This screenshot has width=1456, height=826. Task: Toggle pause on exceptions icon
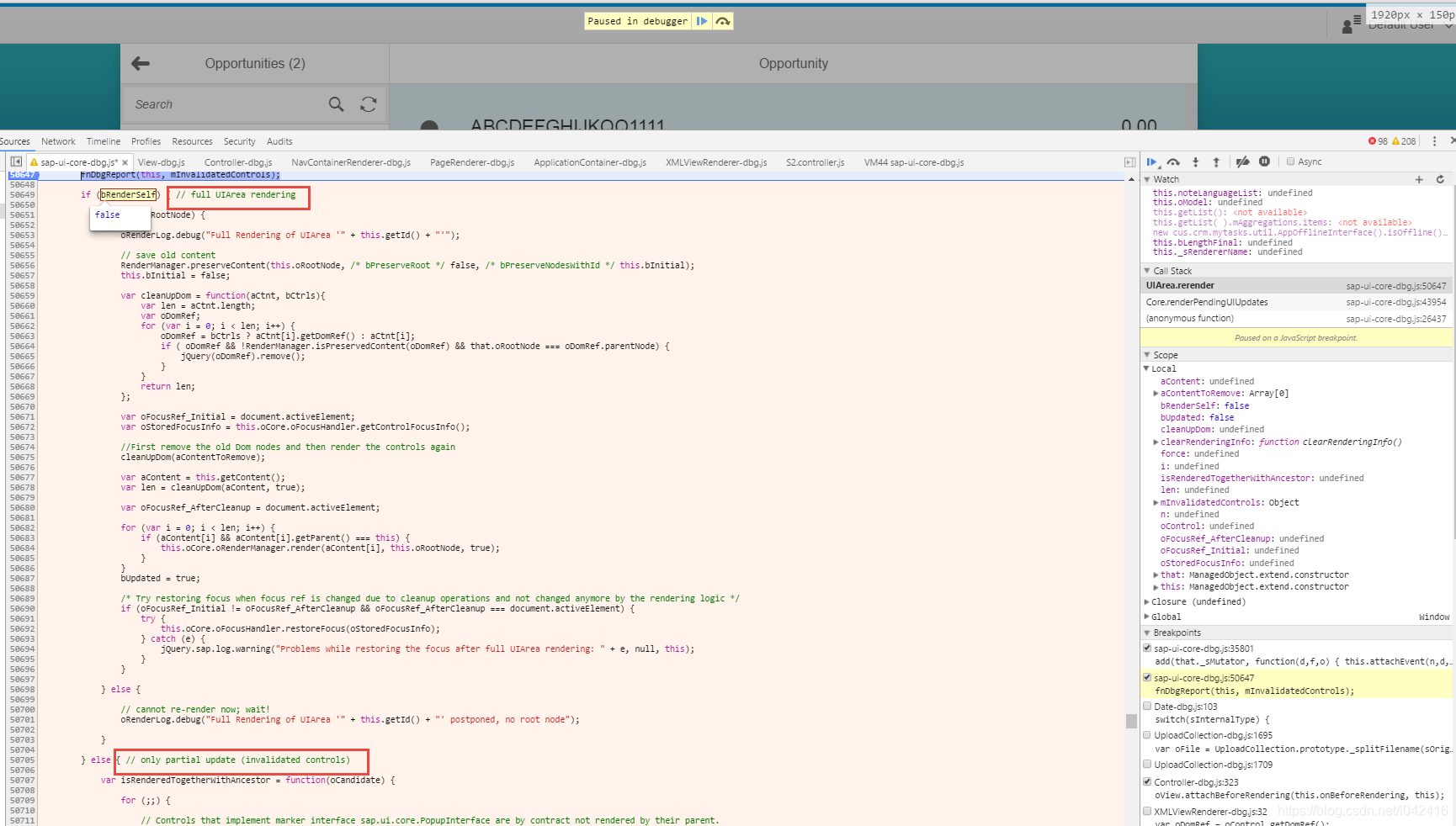tap(1264, 161)
